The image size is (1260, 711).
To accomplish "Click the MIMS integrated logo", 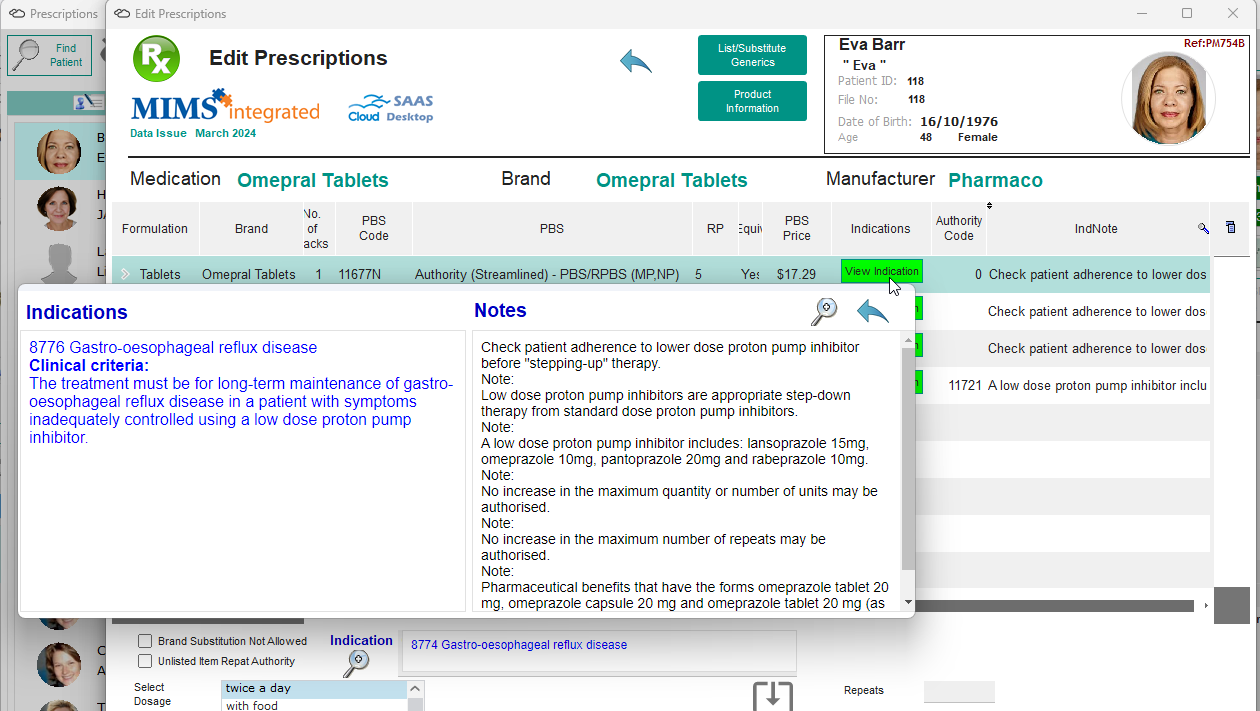I will click(225, 107).
